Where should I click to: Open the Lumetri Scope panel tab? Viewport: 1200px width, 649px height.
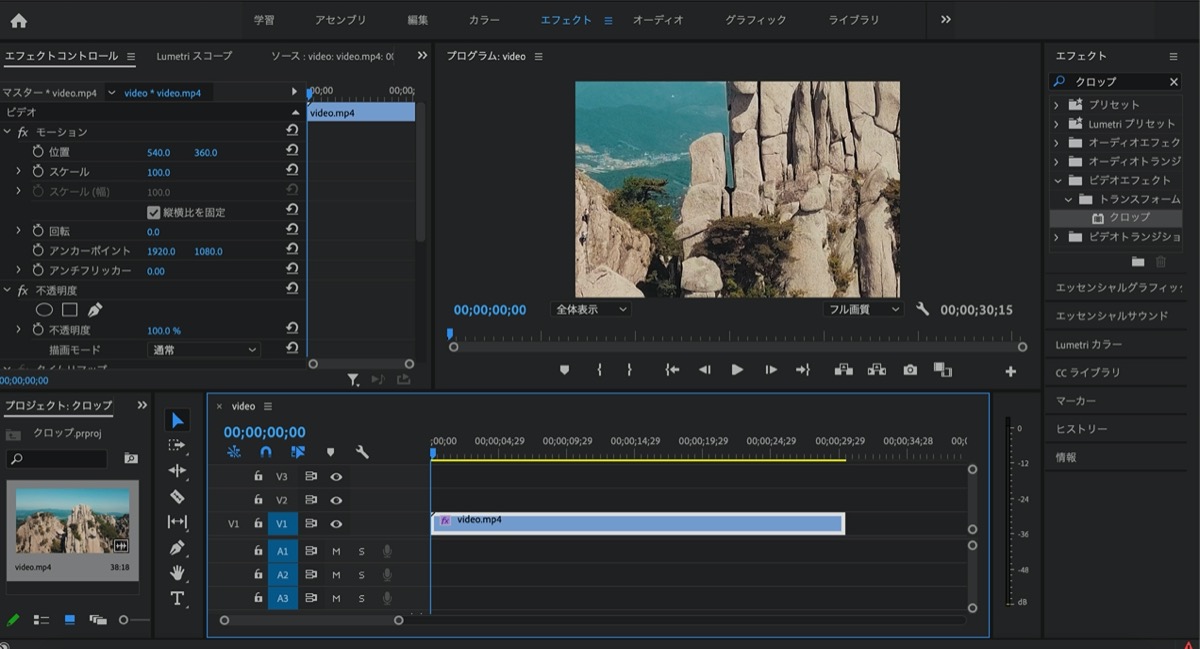pos(194,56)
